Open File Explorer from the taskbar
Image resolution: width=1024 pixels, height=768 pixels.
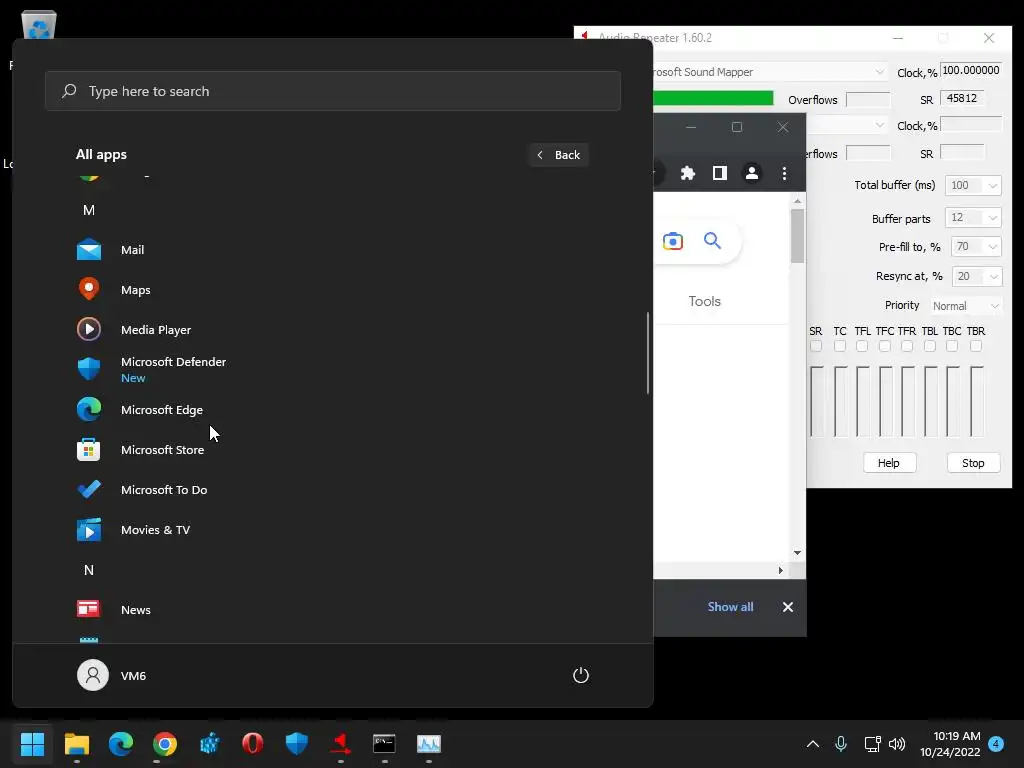(x=76, y=744)
